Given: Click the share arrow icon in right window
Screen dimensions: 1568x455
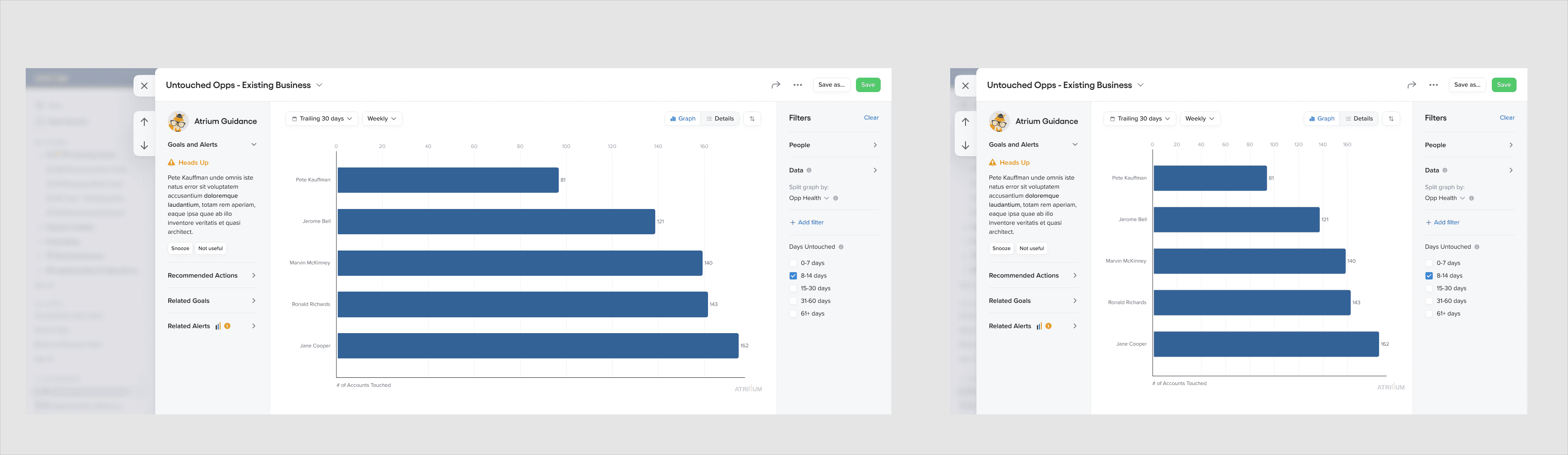Looking at the screenshot, I should [1412, 85].
